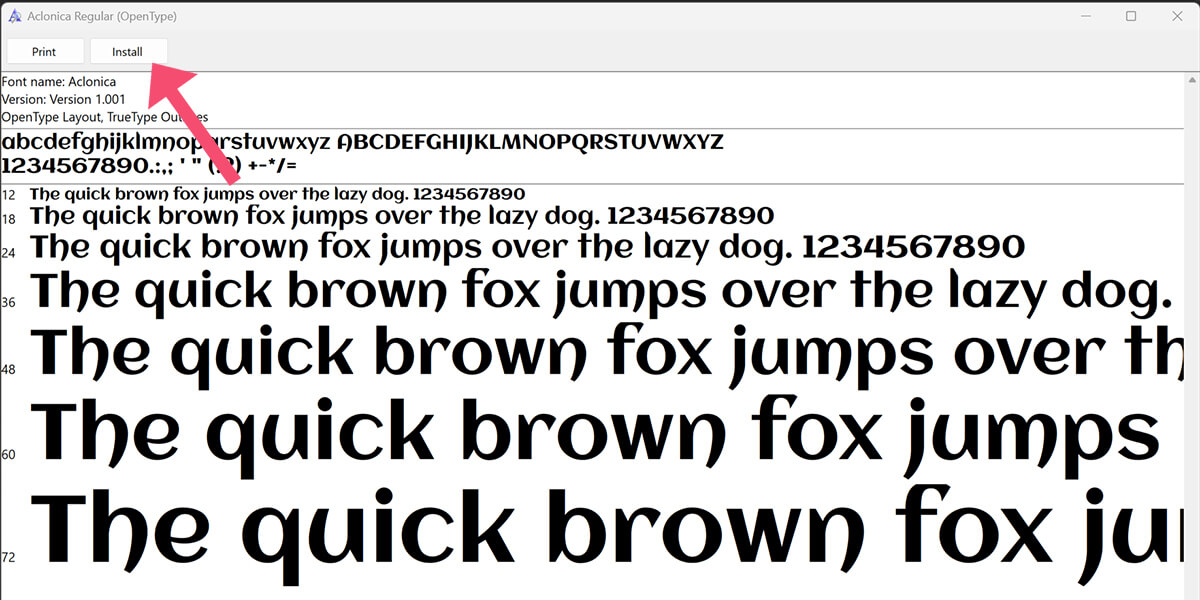Click the Aclonica font app icon in the title bar
1200x600 pixels.
tap(14, 17)
